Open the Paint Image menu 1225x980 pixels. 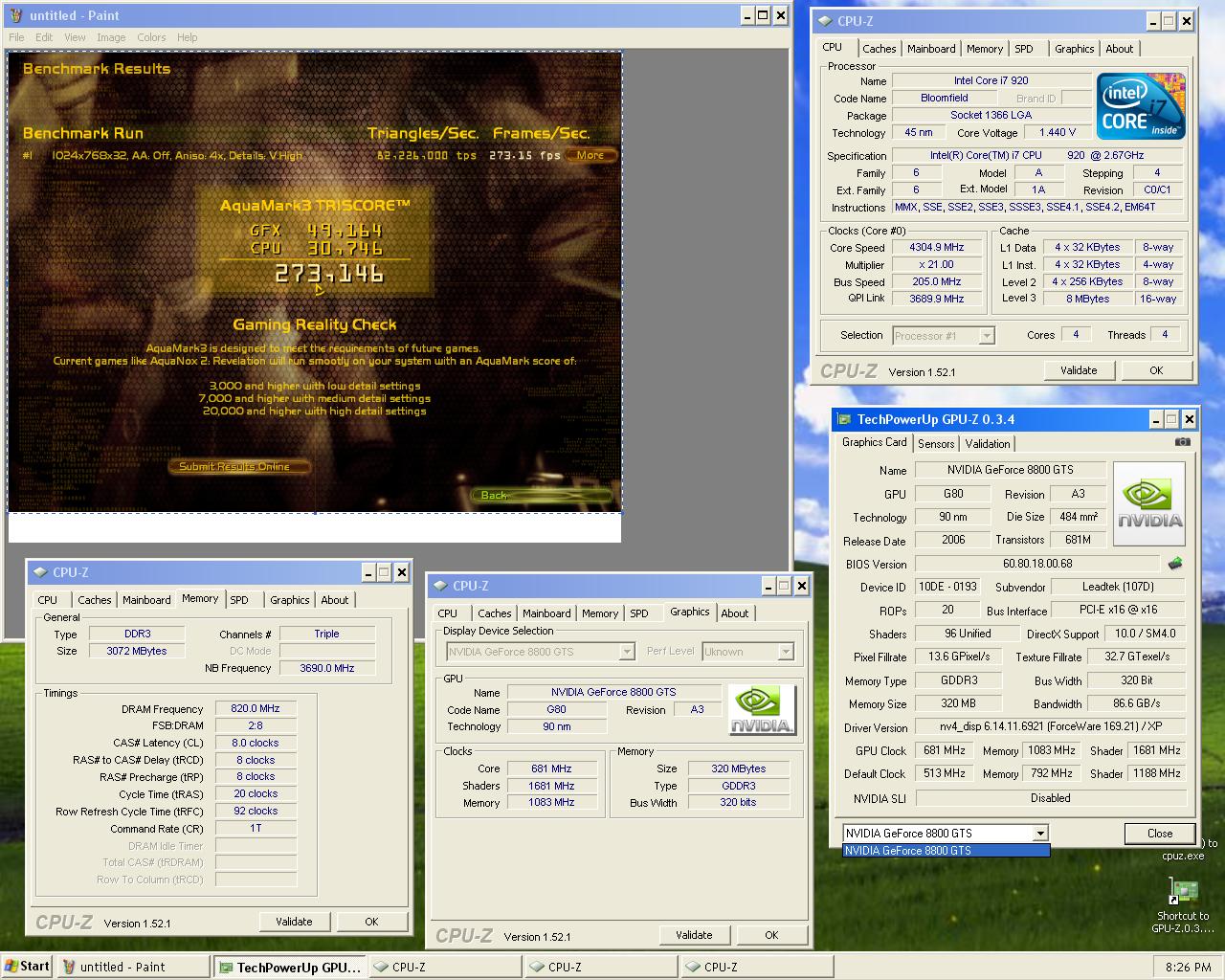point(111,37)
